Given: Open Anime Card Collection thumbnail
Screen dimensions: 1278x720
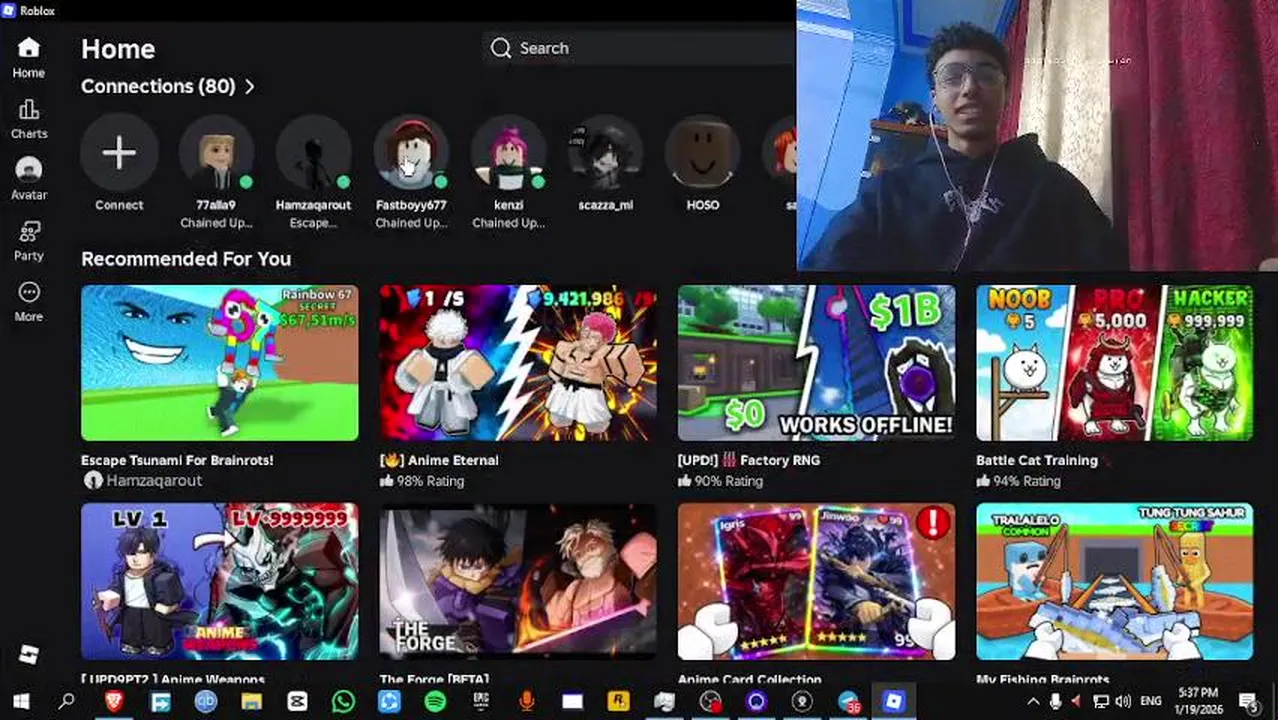Looking at the screenshot, I should (816, 581).
